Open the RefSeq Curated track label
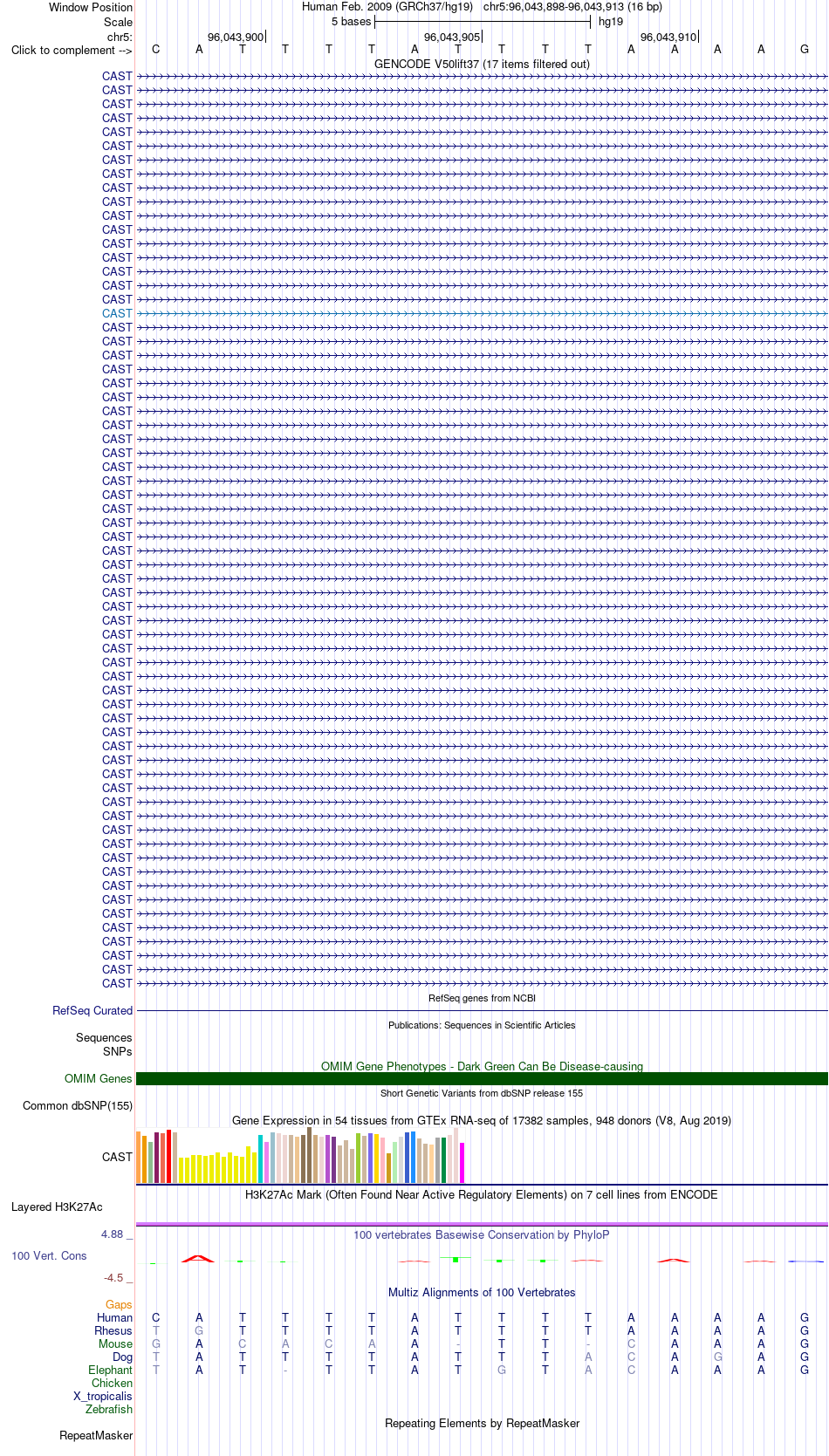829x1456 pixels. [92, 1010]
